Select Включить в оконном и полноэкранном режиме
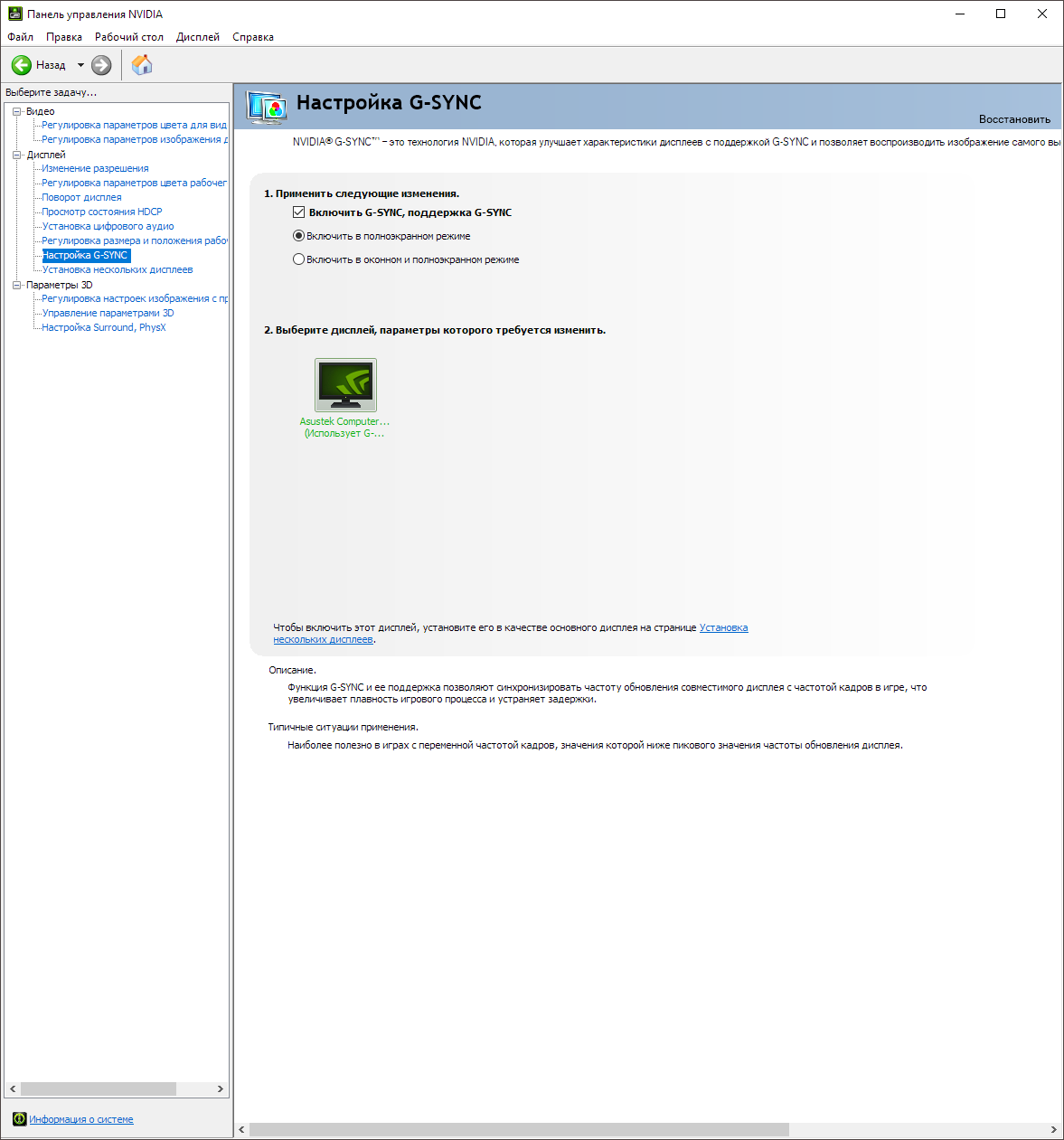This screenshot has width=1064, height=1140. point(299,259)
